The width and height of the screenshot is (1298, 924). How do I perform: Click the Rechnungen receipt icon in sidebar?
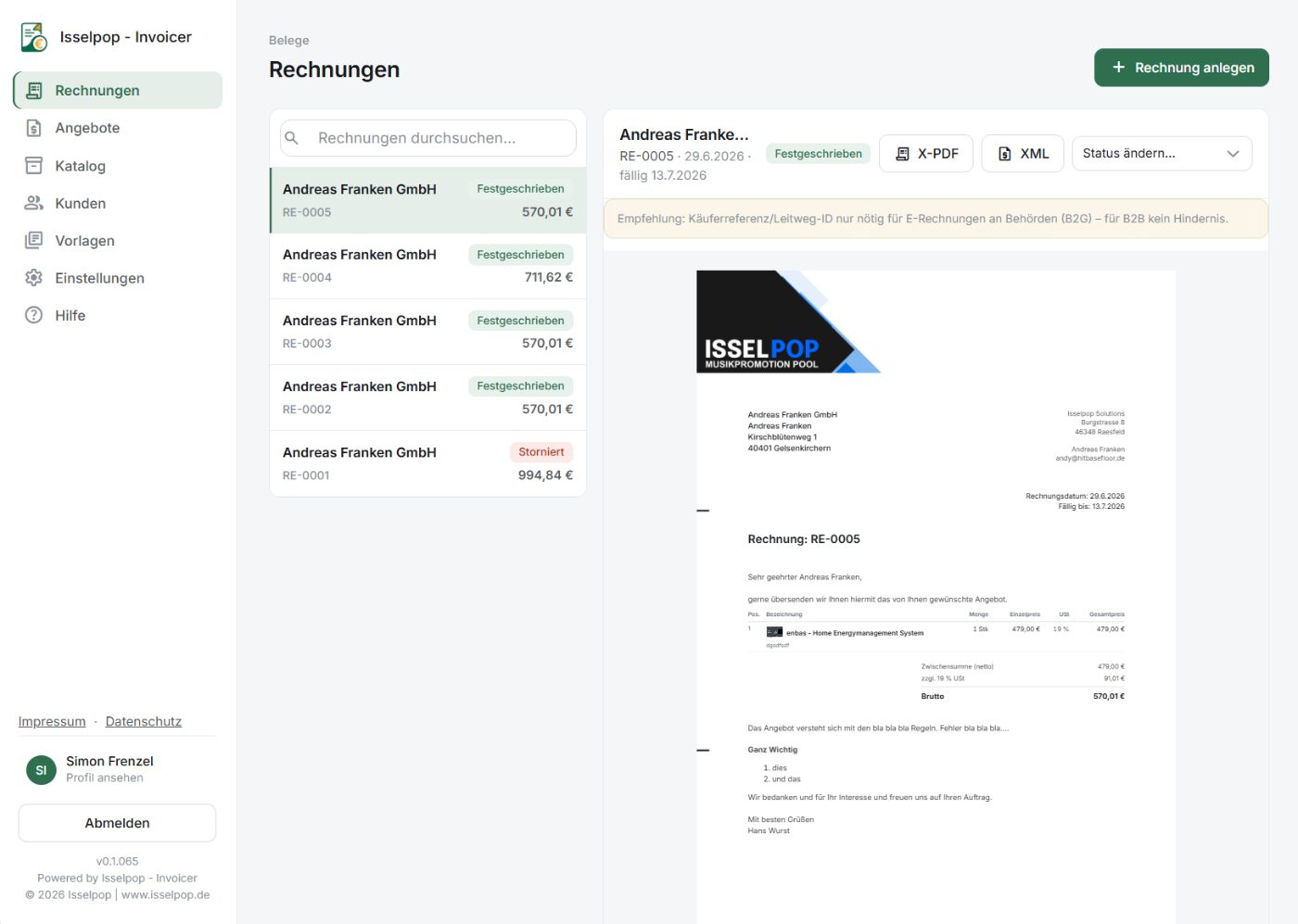coord(34,91)
